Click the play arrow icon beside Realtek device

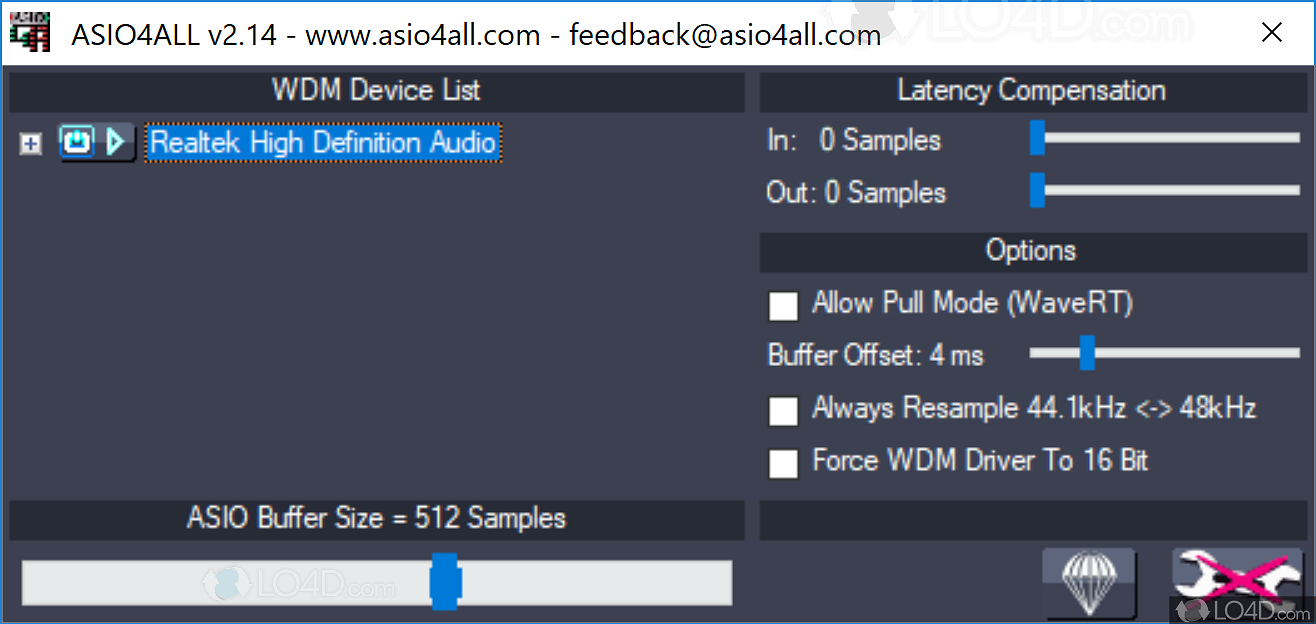[116, 143]
